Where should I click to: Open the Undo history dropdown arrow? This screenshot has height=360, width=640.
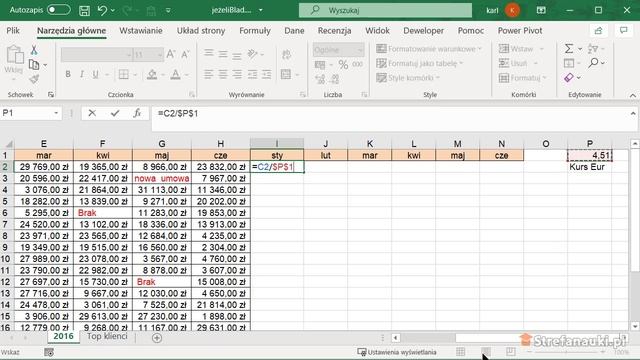click(x=113, y=10)
